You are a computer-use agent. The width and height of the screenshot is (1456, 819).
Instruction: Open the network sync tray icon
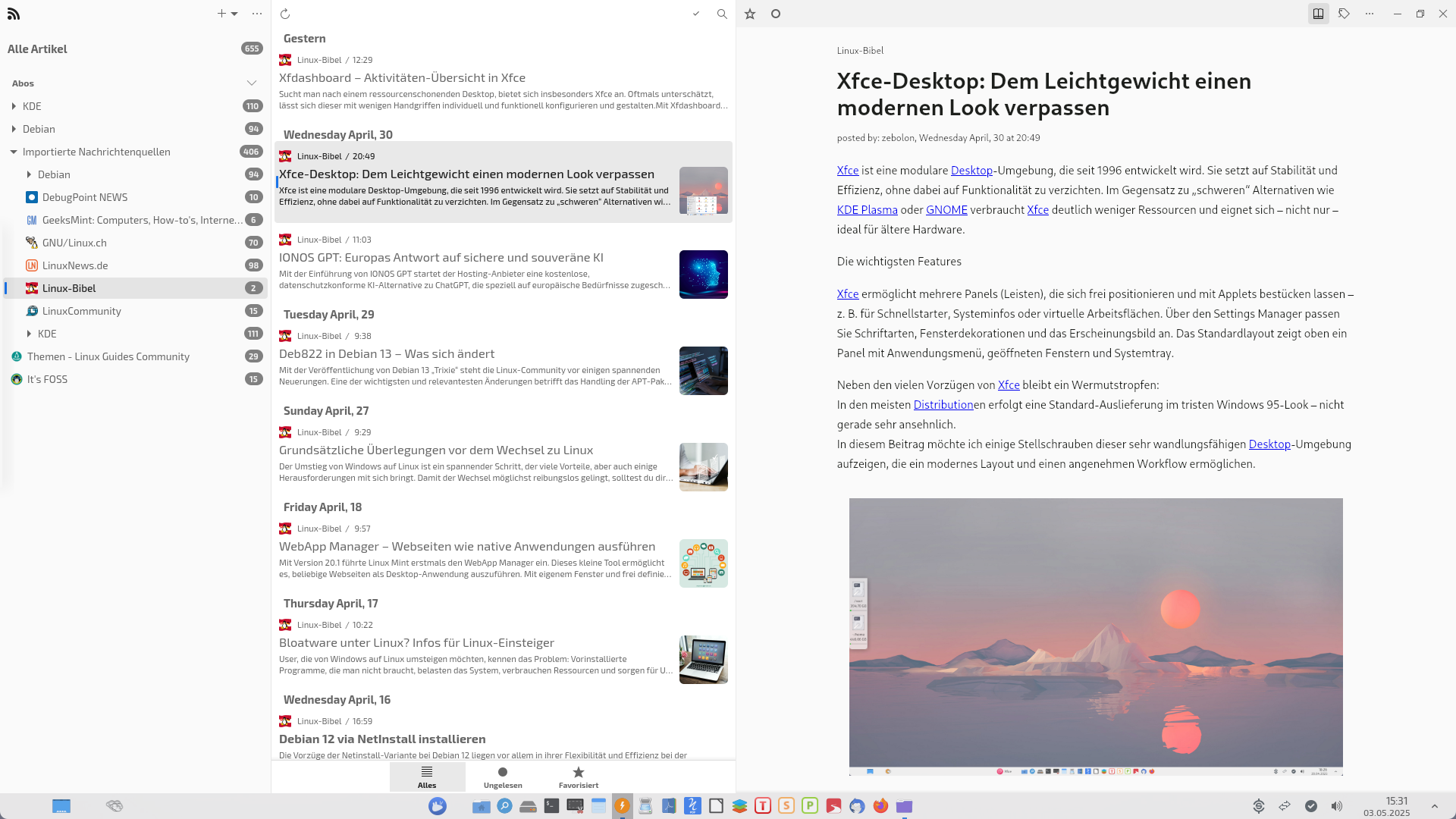1285,806
